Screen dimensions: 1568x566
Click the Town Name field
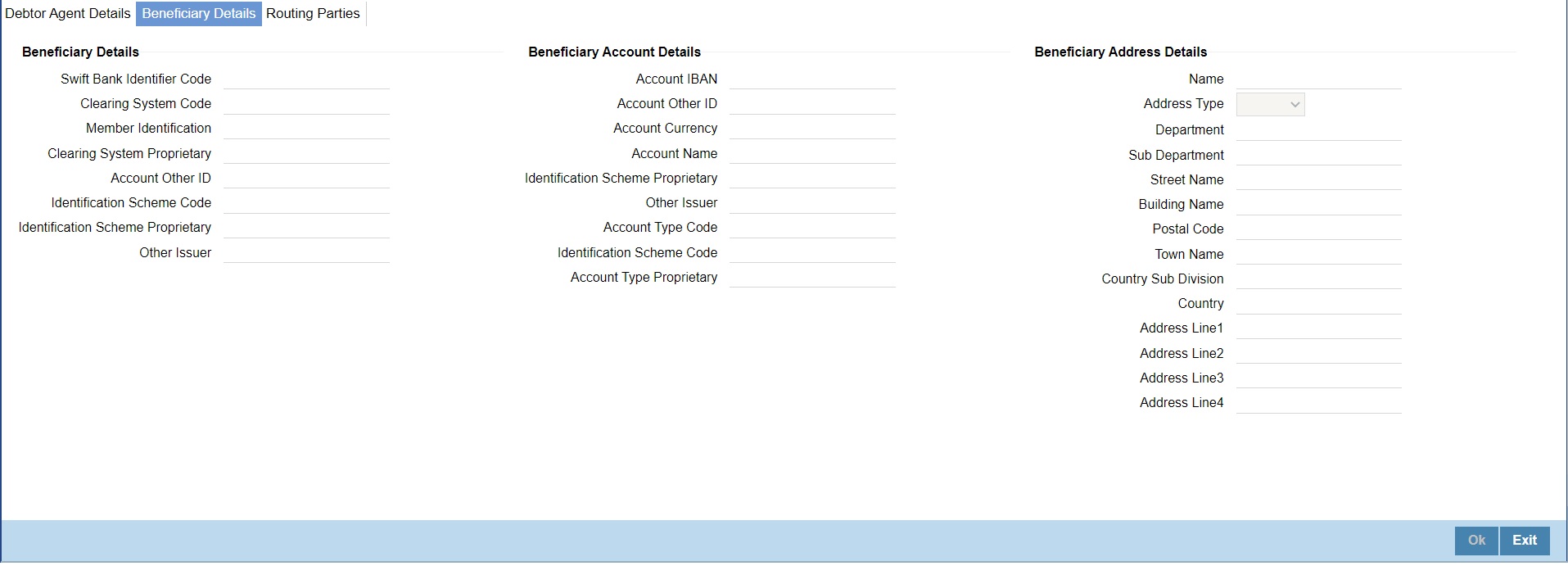click(1319, 254)
